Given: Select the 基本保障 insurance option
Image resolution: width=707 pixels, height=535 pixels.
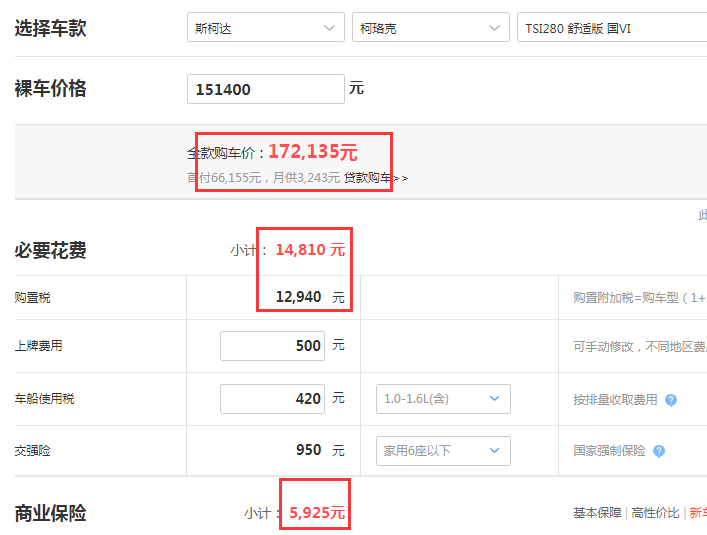Looking at the screenshot, I should click(x=597, y=512).
